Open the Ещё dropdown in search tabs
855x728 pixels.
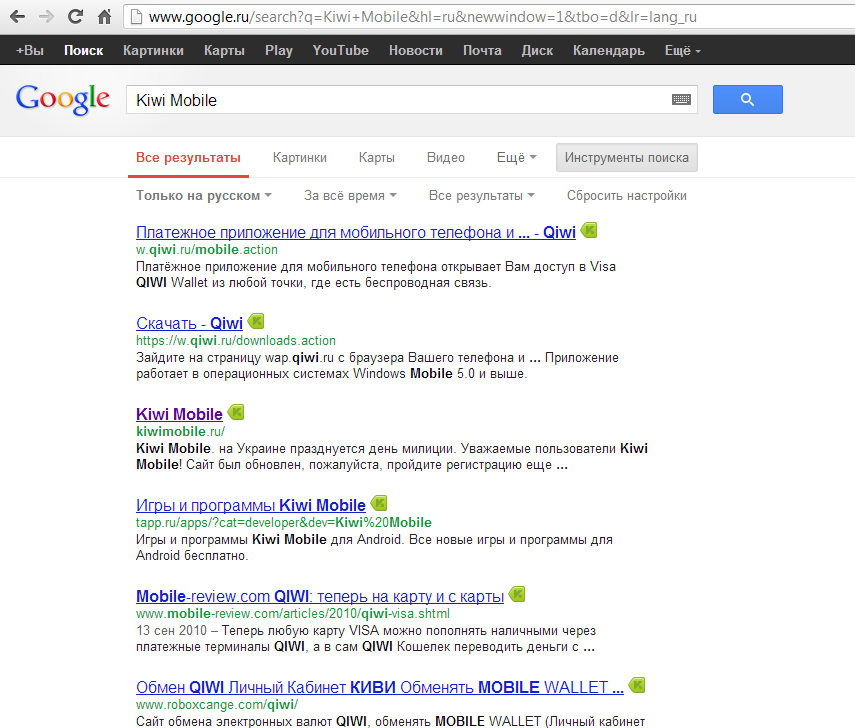tap(516, 158)
